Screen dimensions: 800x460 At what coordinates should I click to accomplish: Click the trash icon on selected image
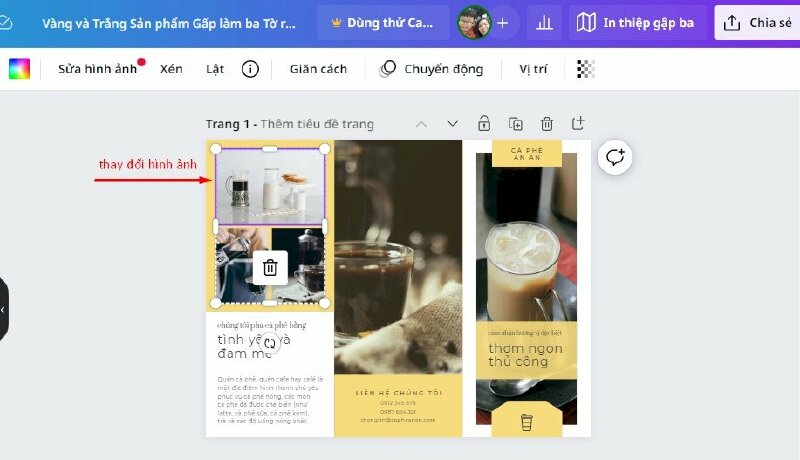click(x=270, y=267)
